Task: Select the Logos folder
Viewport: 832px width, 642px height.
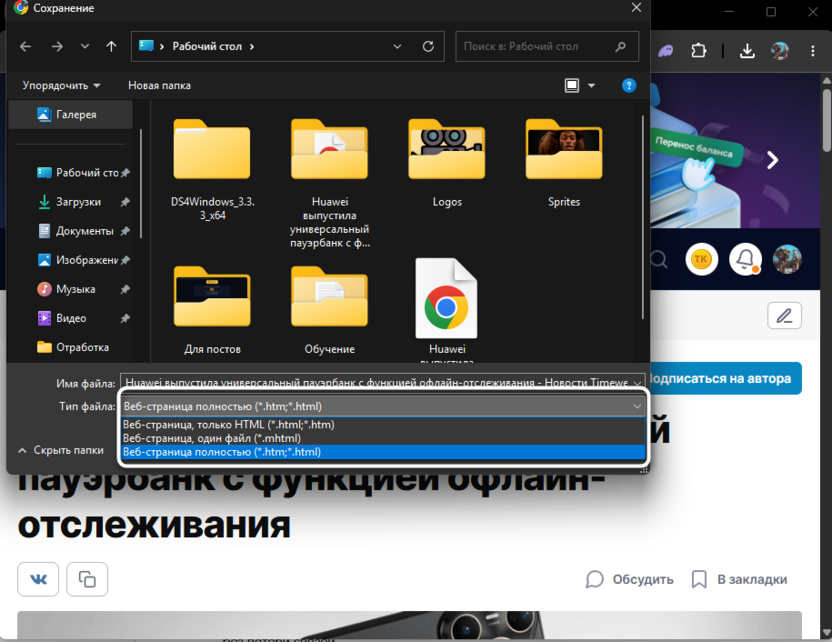Action: [x=447, y=163]
